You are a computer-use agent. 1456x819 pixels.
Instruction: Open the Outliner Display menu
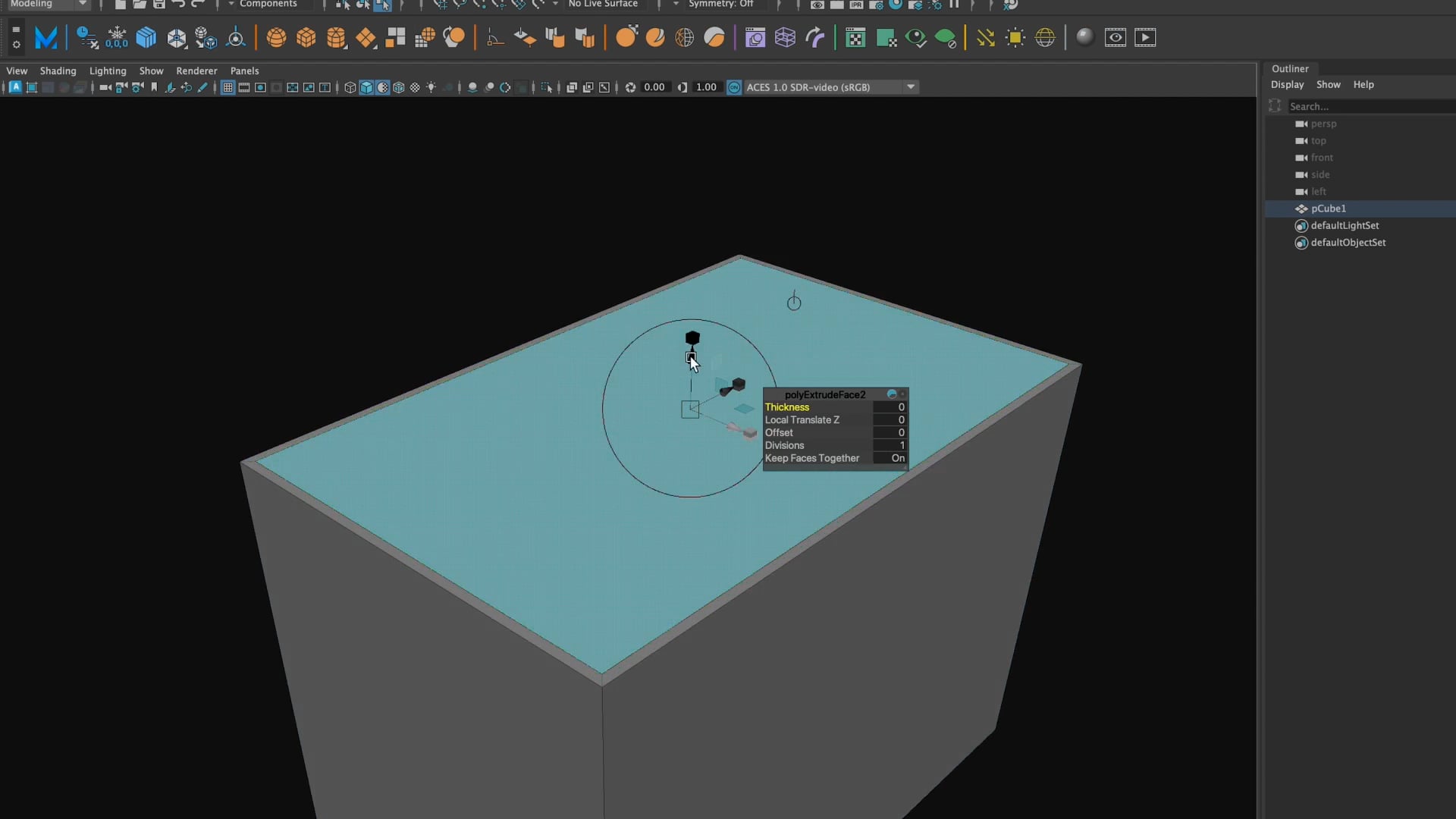(1287, 84)
